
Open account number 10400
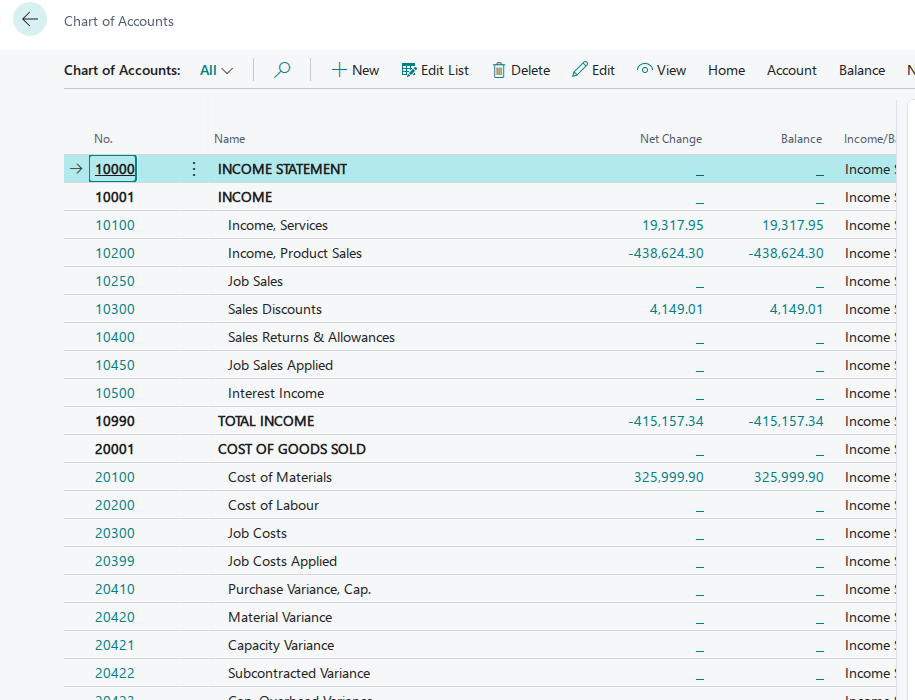point(115,337)
